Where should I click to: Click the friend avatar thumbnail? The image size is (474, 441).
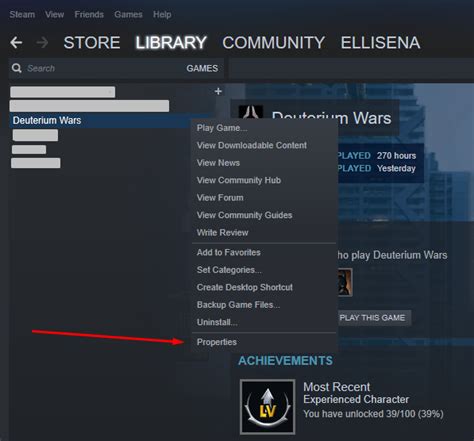tap(345, 283)
